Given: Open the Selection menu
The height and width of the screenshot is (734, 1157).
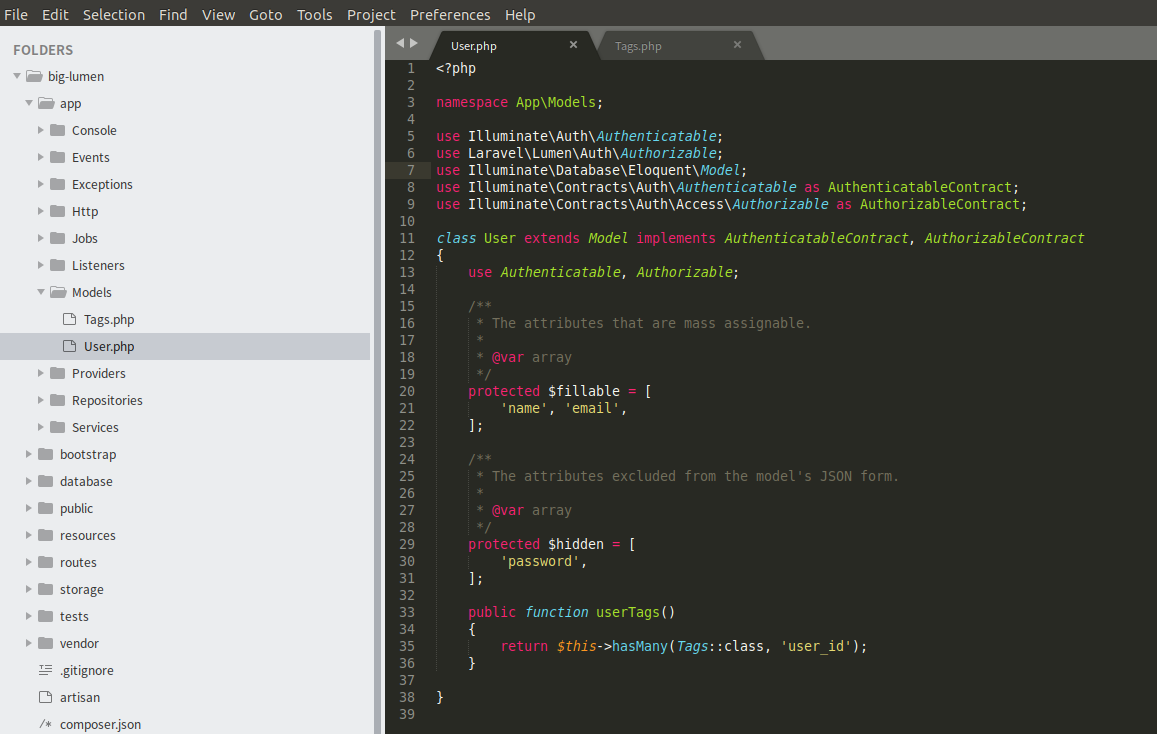Looking at the screenshot, I should 114,15.
